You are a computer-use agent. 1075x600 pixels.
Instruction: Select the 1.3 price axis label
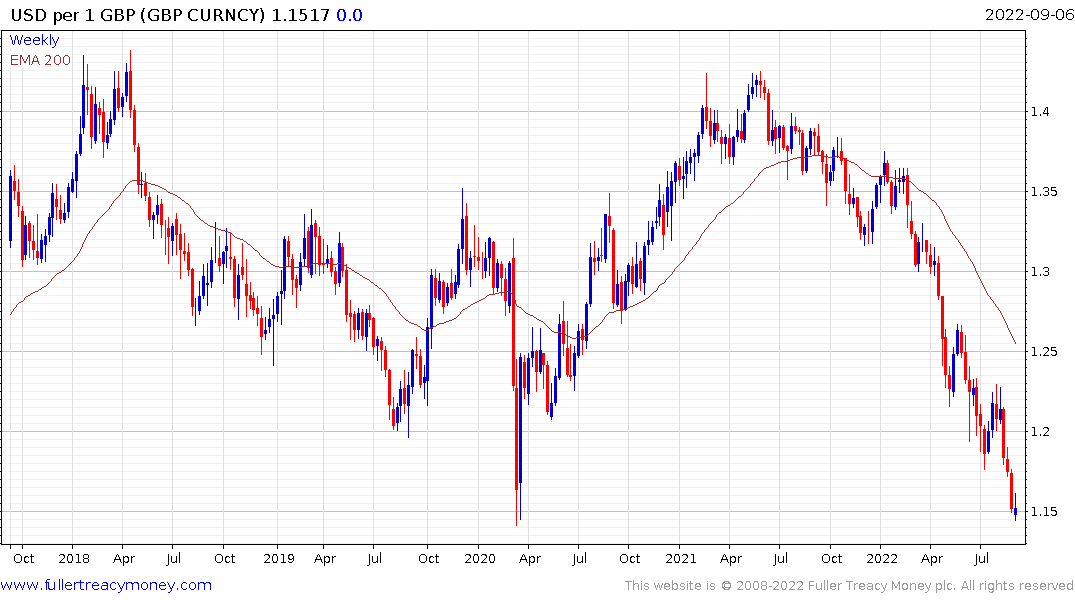(1040, 272)
